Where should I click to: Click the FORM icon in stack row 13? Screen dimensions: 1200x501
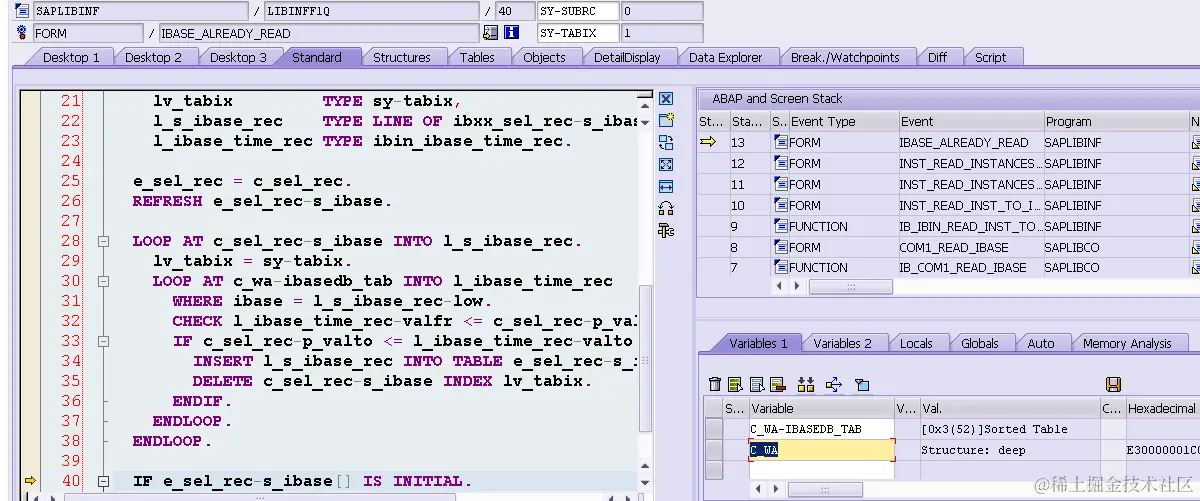[x=781, y=142]
